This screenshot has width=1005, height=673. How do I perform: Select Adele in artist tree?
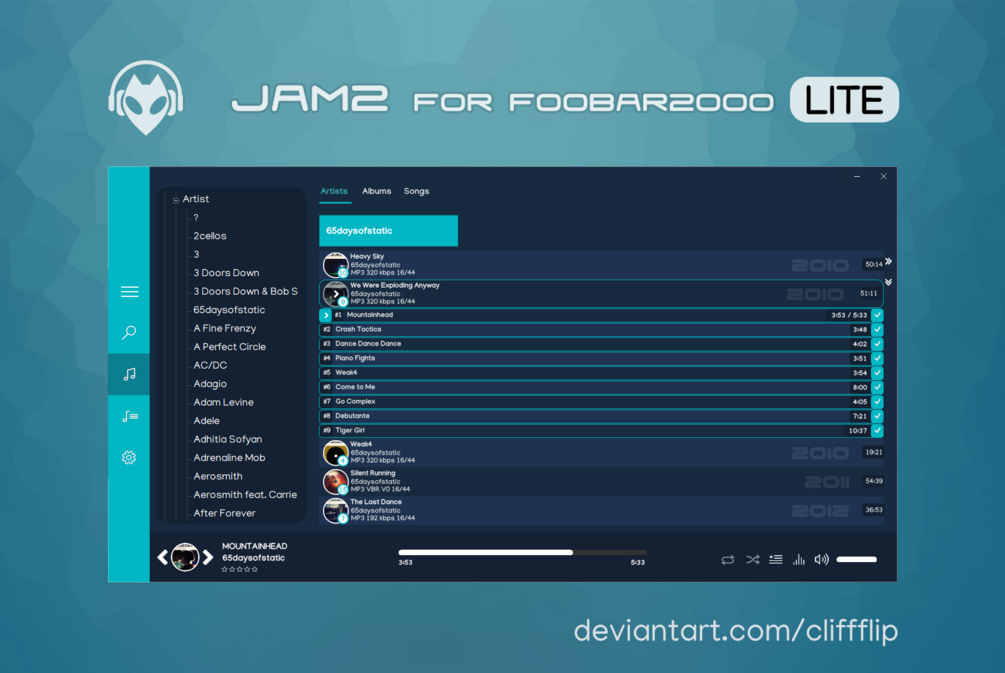point(206,421)
